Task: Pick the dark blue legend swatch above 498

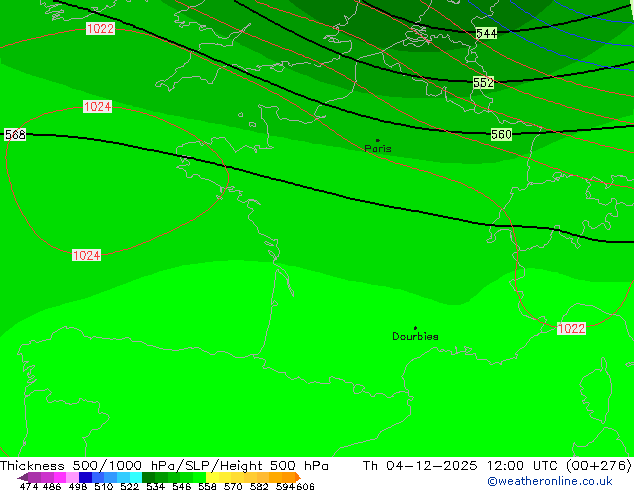Action: [x=85, y=477]
